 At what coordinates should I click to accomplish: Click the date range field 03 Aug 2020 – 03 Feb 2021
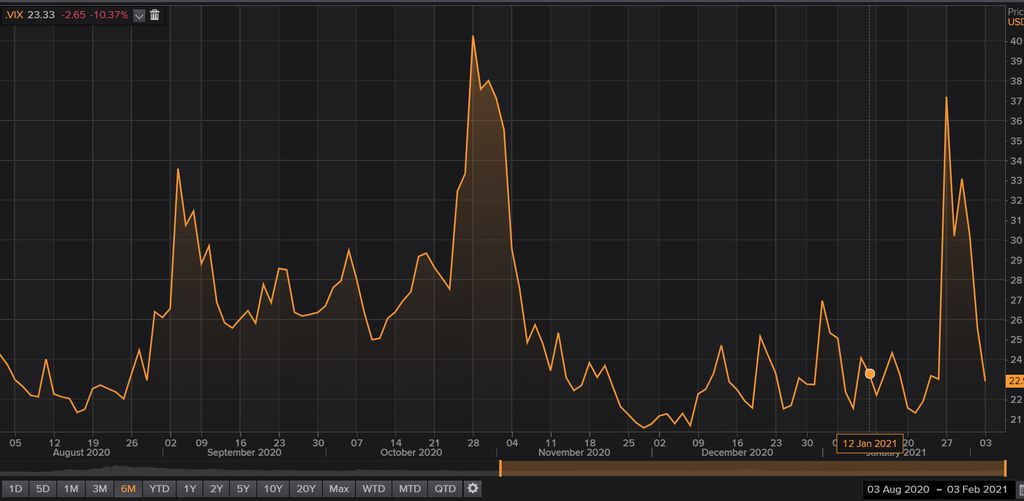coord(938,489)
